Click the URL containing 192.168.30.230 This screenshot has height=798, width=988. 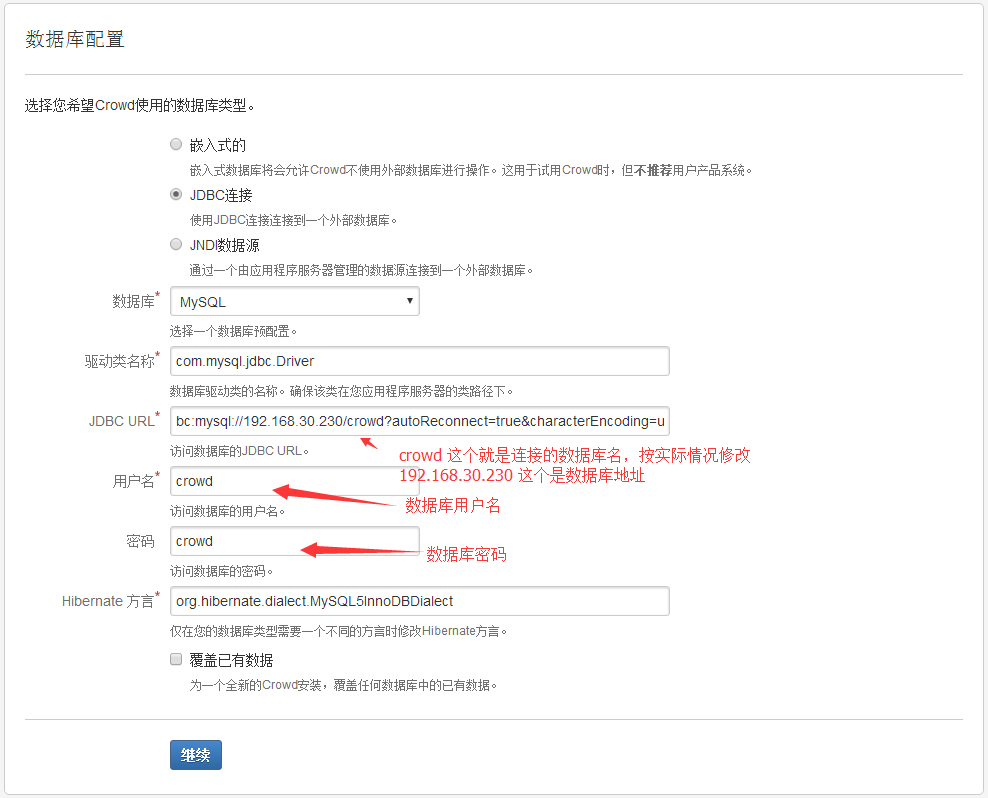(420, 421)
